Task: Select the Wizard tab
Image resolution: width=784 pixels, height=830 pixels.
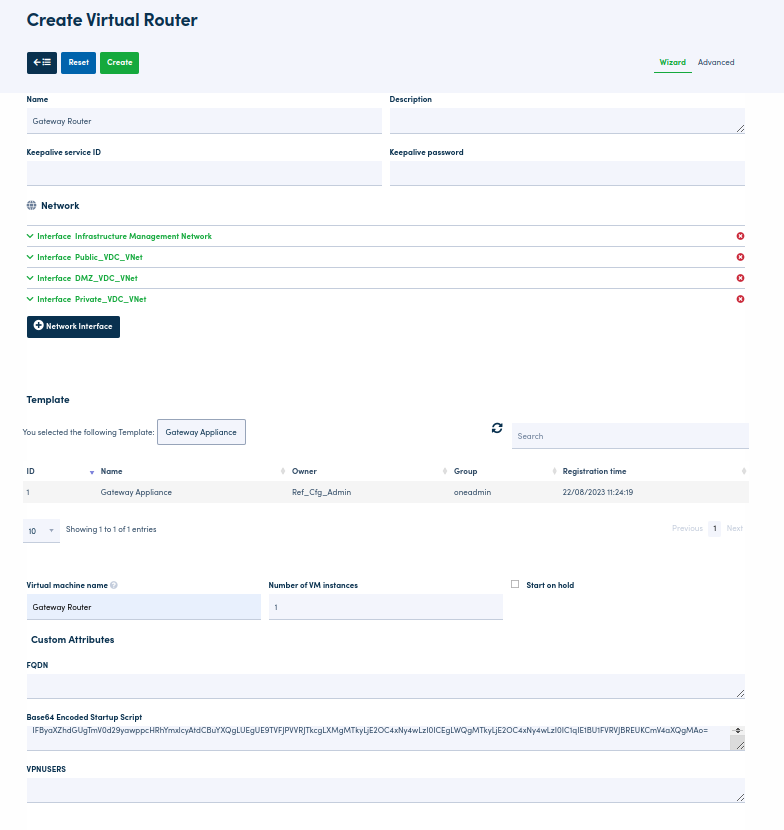Action: (x=672, y=62)
